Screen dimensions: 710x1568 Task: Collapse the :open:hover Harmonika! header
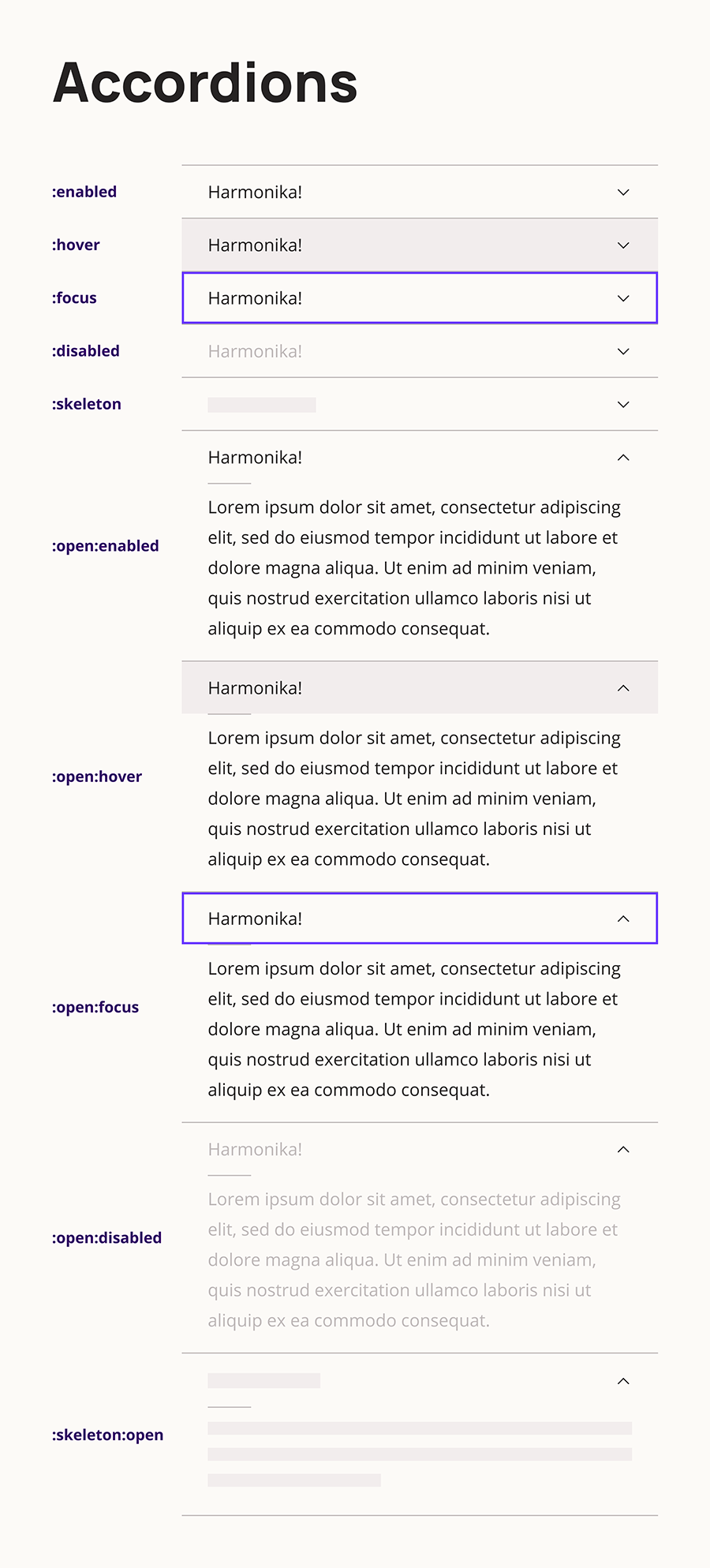[x=255, y=688]
